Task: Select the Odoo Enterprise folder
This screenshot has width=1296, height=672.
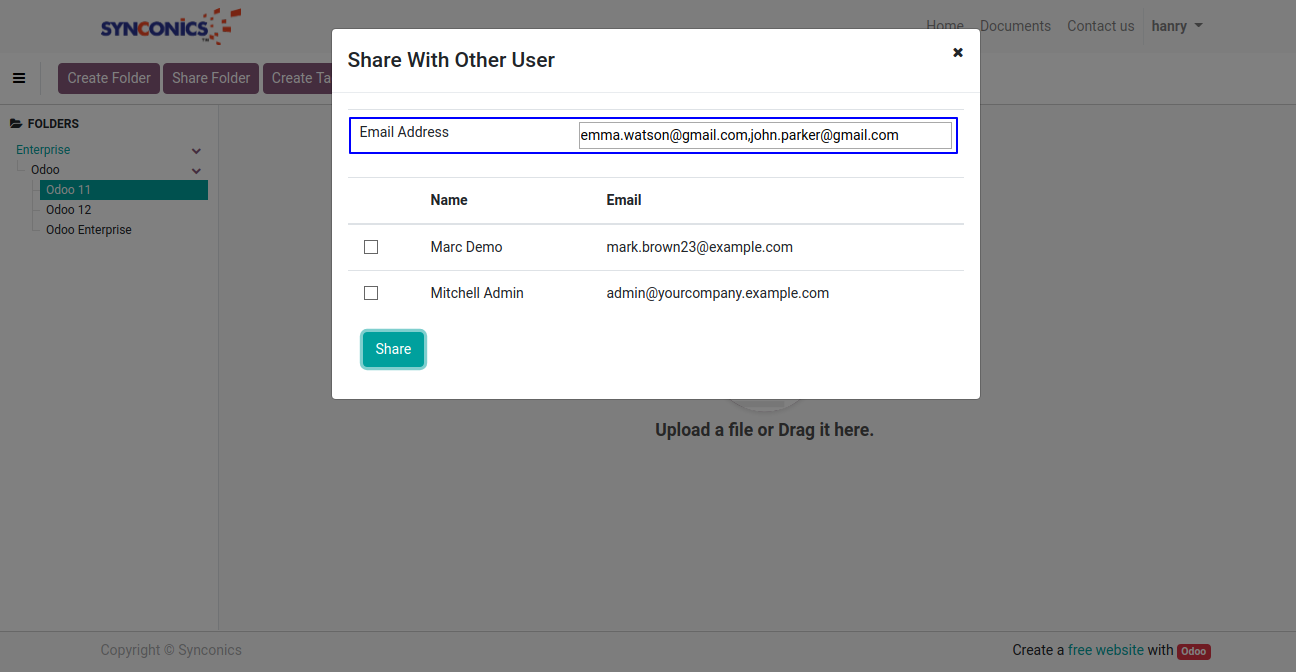Action: [89, 230]
